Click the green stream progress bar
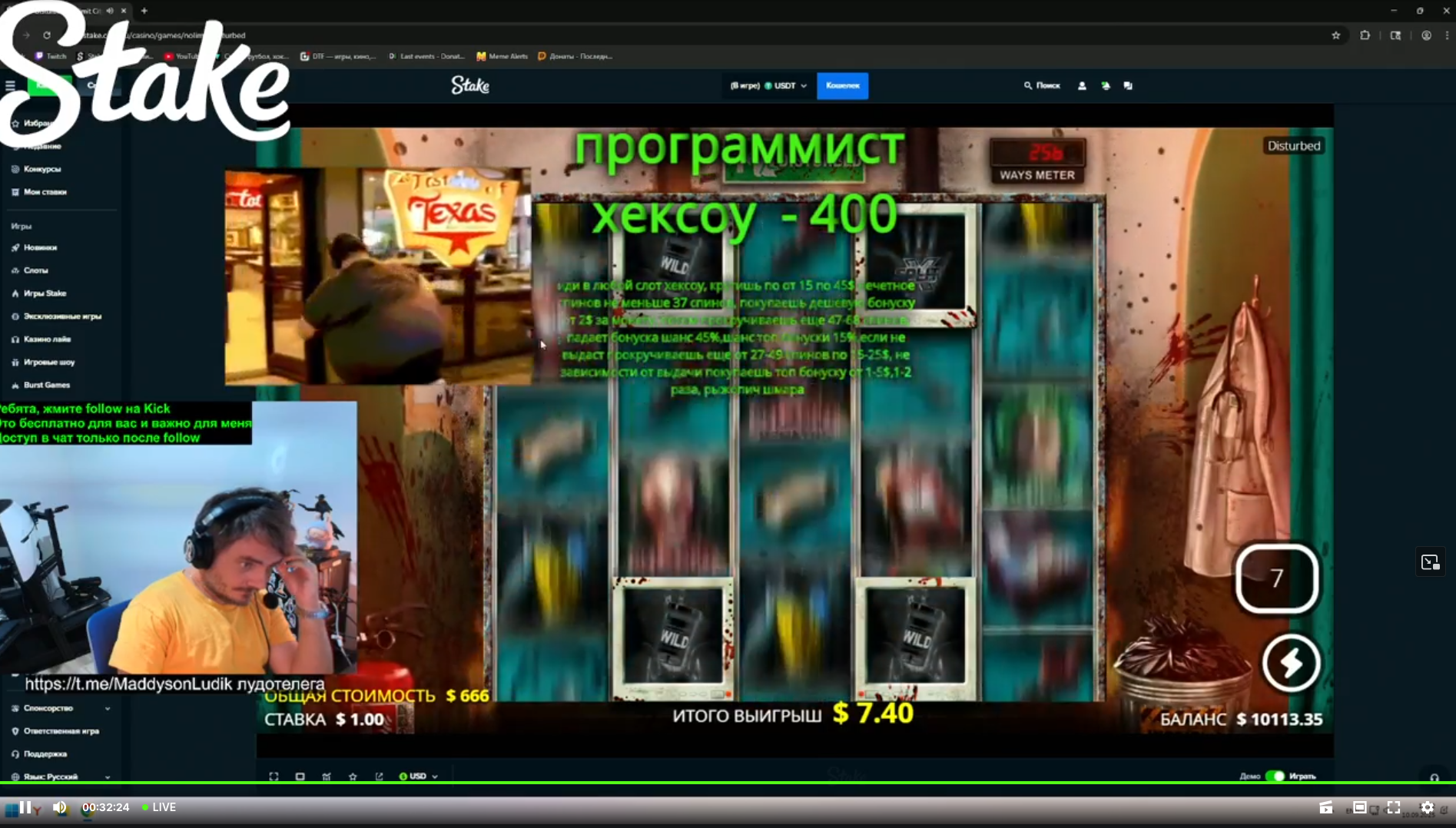Screen dimensions: 1456x828 pyautogui.click(x=728, y=783)
